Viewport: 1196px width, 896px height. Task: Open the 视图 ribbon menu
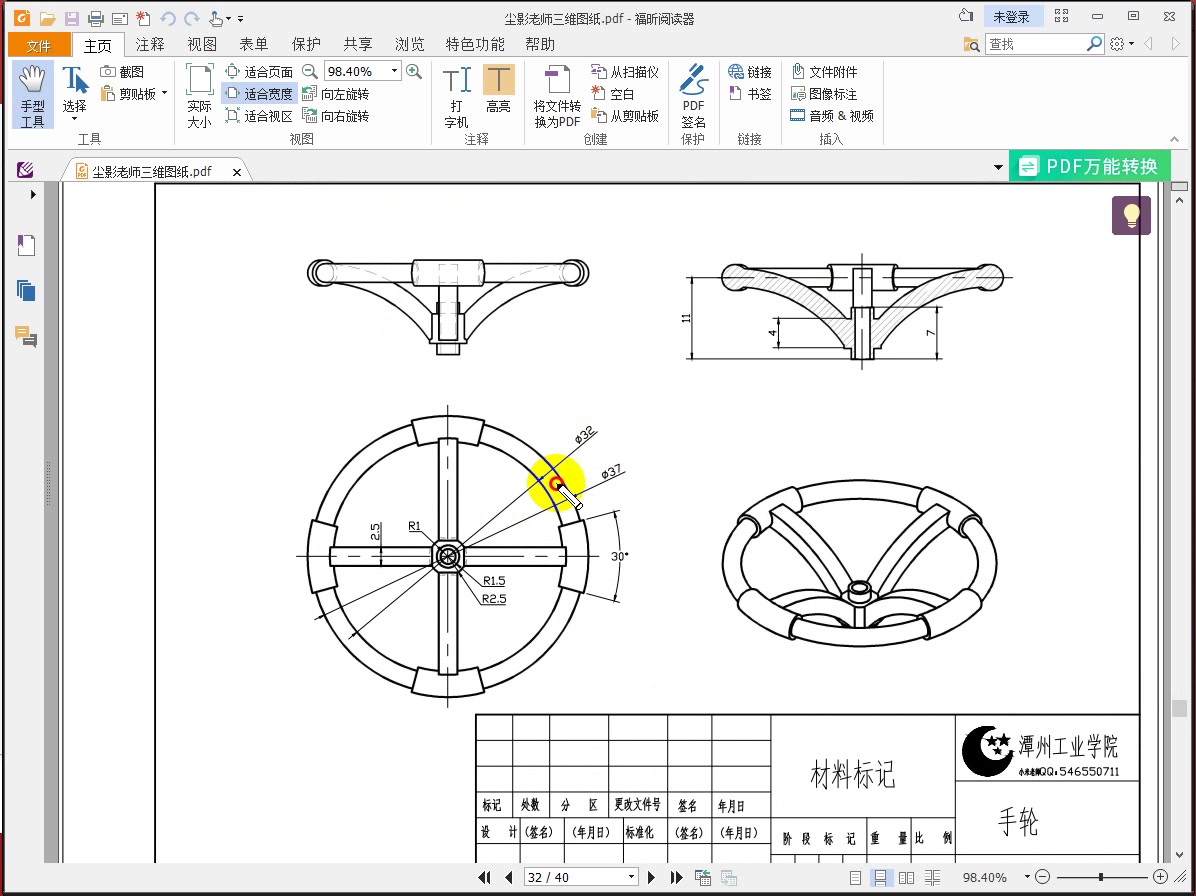pyautogui.click(x=201, y=44)
